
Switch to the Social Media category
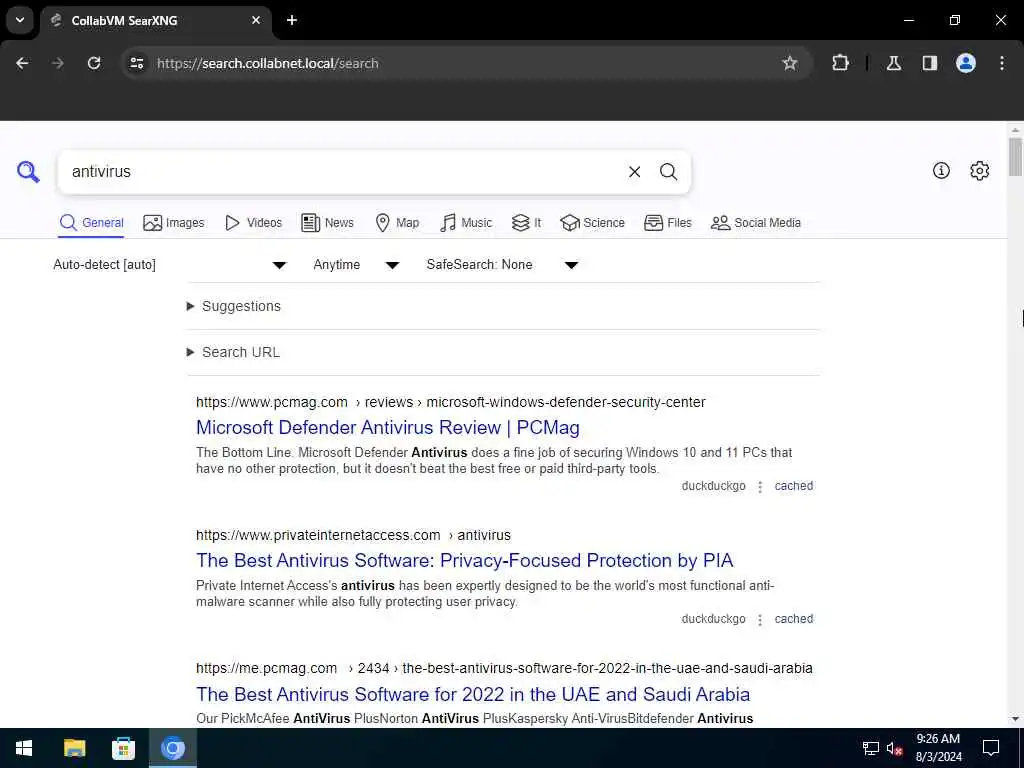[x=756, y=223]
